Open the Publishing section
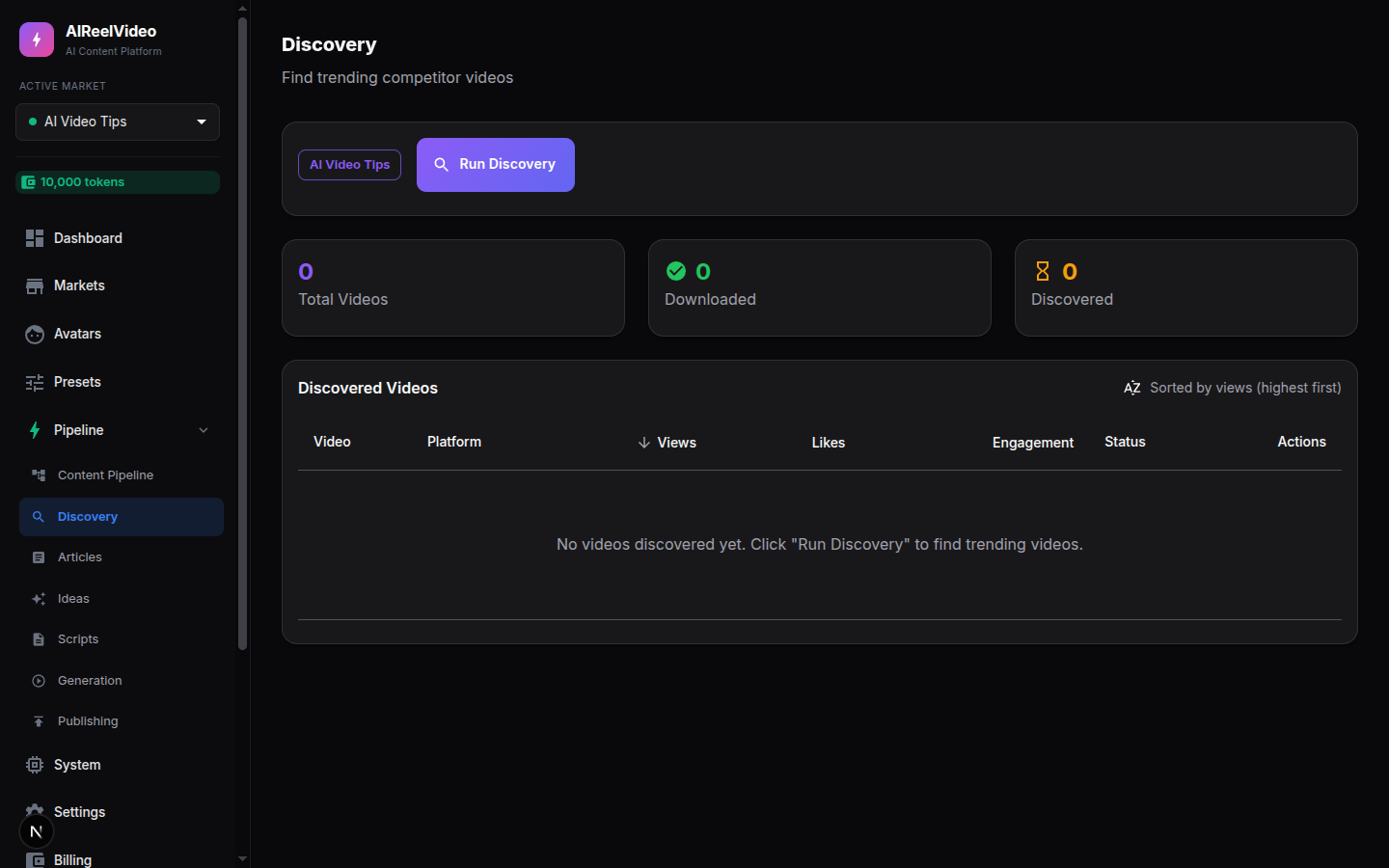1389x868 pixels. (x=87, y=720)
